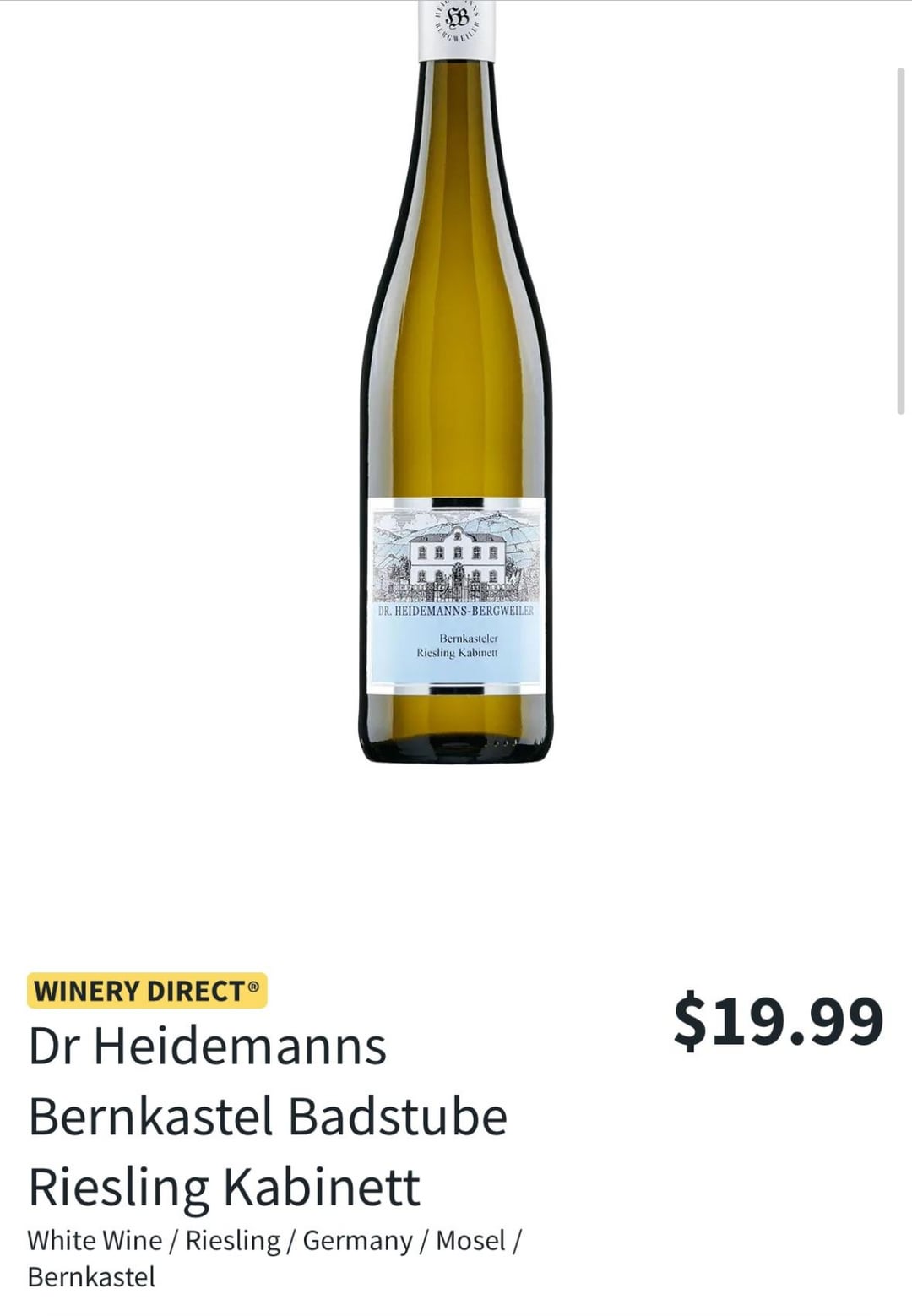Click the $19.99 price
Screen dimensions: 912x1316
pyautogui.click(x=778, y=1021)
